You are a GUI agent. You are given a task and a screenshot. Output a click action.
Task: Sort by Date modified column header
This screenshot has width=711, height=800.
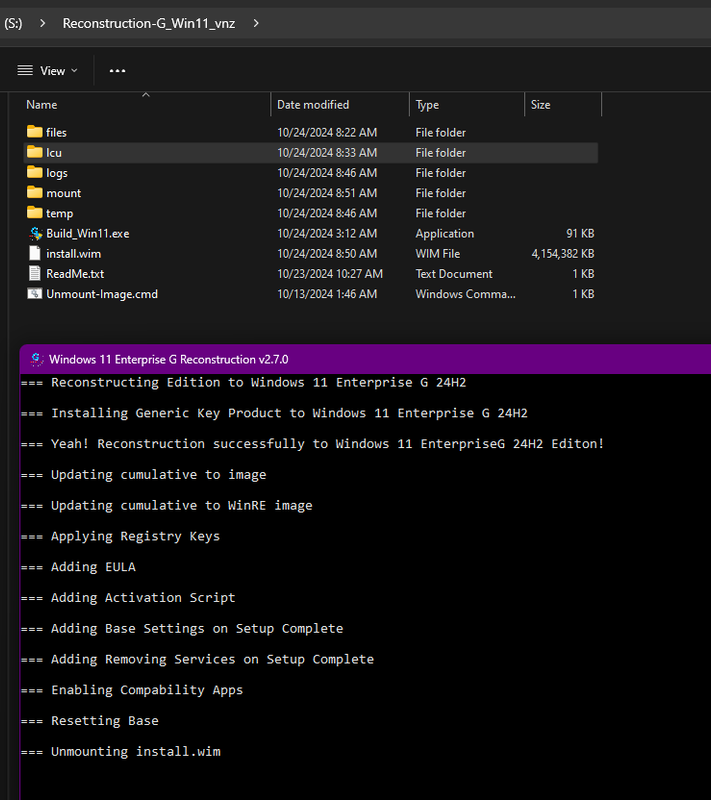click(313, 105)
